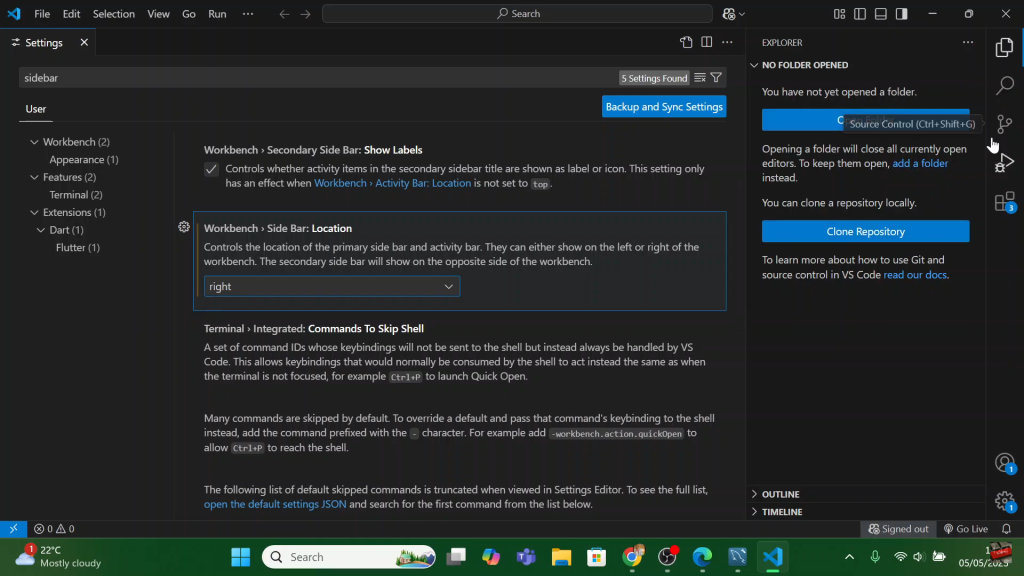Open Accounts icon in activity bar
Image resolution: width=1024 pixels, height=576 pixels.
coord(1004,463)
